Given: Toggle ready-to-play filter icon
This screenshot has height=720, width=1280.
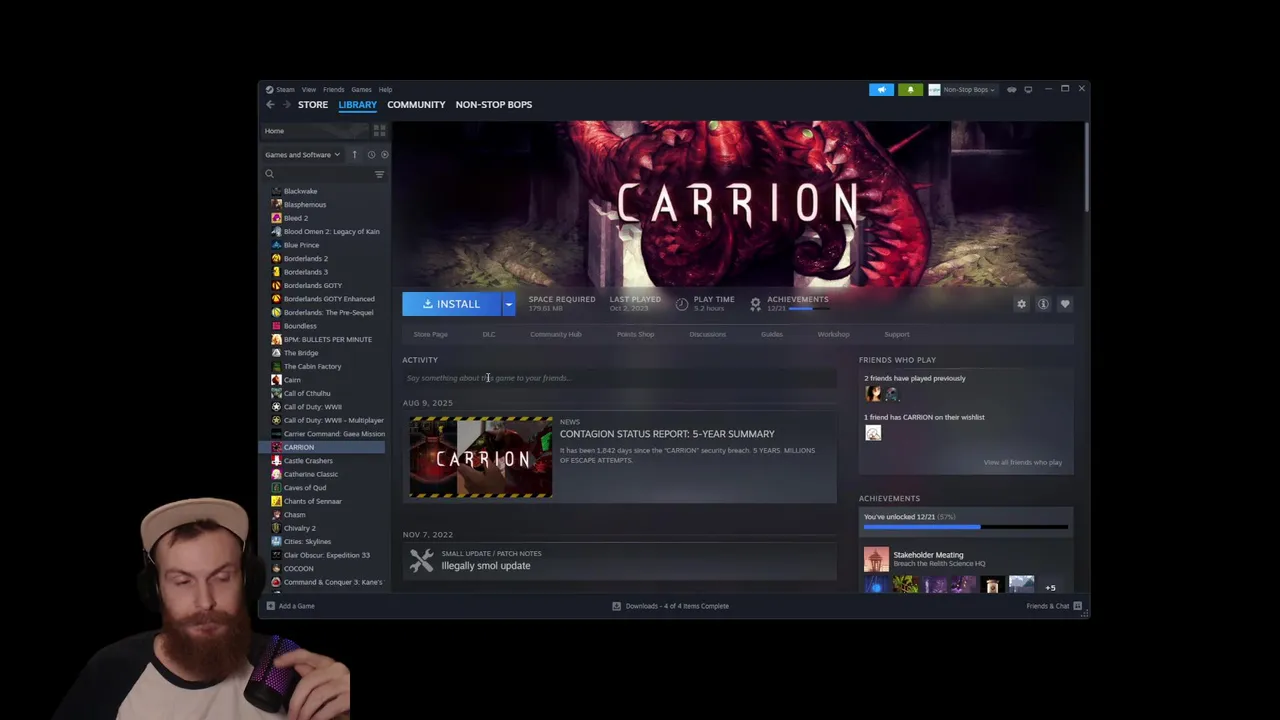Looking at the screenshot, I should click(x=384, y=154).
